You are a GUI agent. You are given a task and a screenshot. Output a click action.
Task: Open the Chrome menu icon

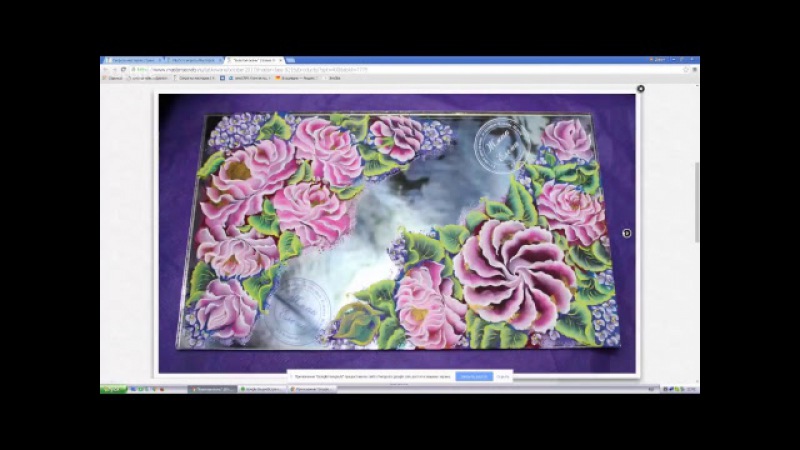point(694,69)
